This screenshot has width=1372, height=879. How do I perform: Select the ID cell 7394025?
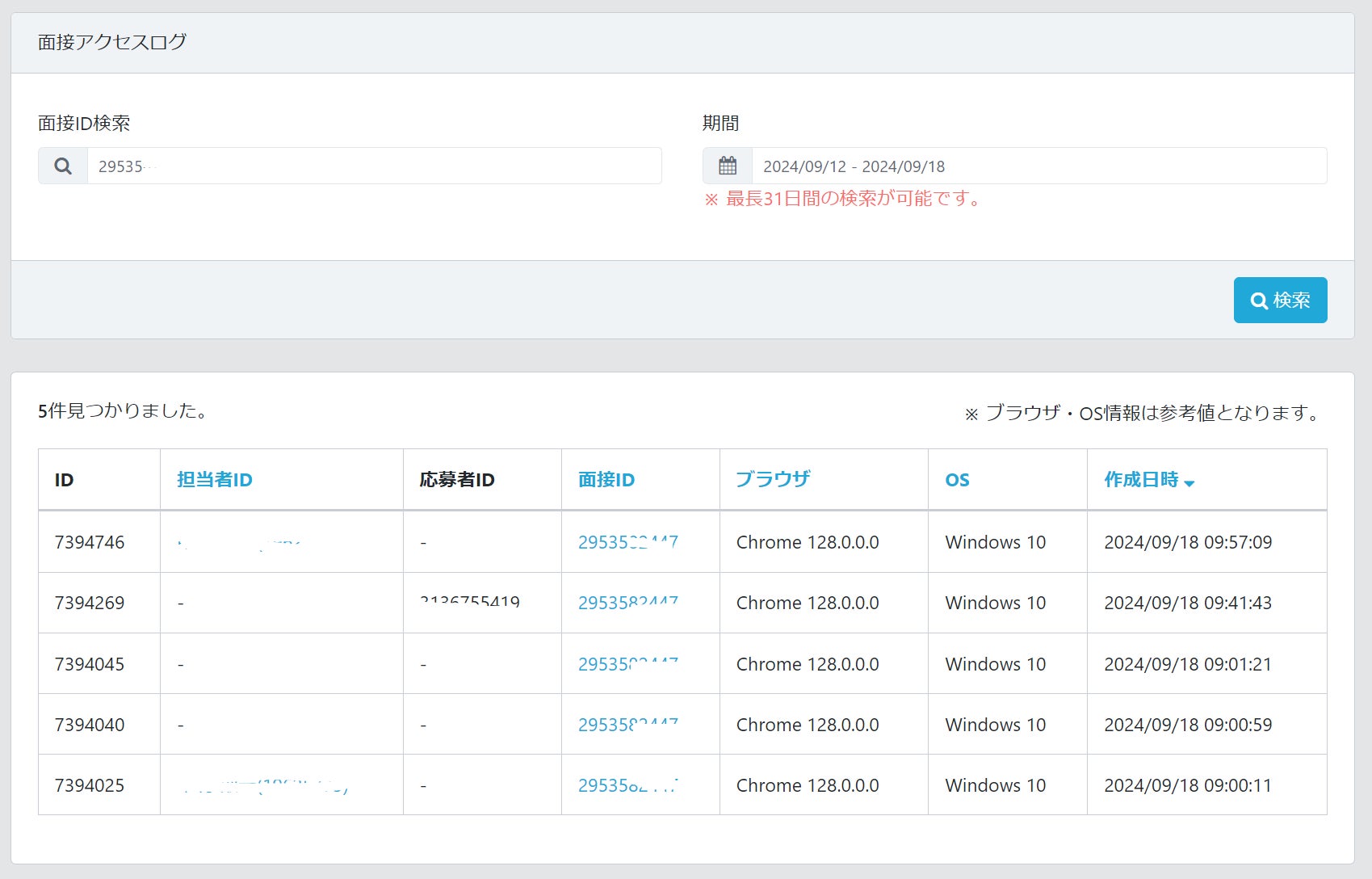pos(90,785)
